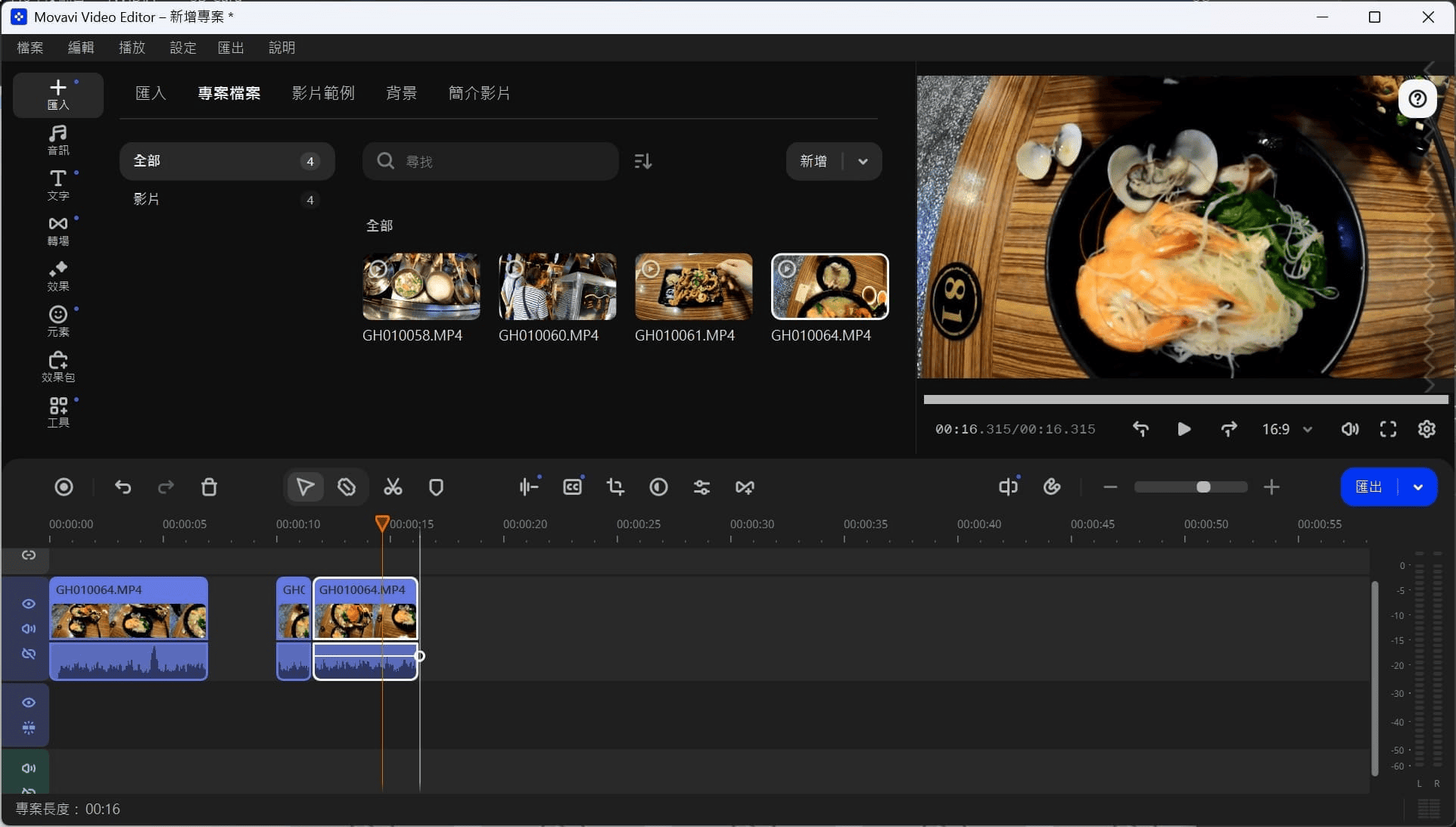Mute the main video track audio

pos(29,629)
